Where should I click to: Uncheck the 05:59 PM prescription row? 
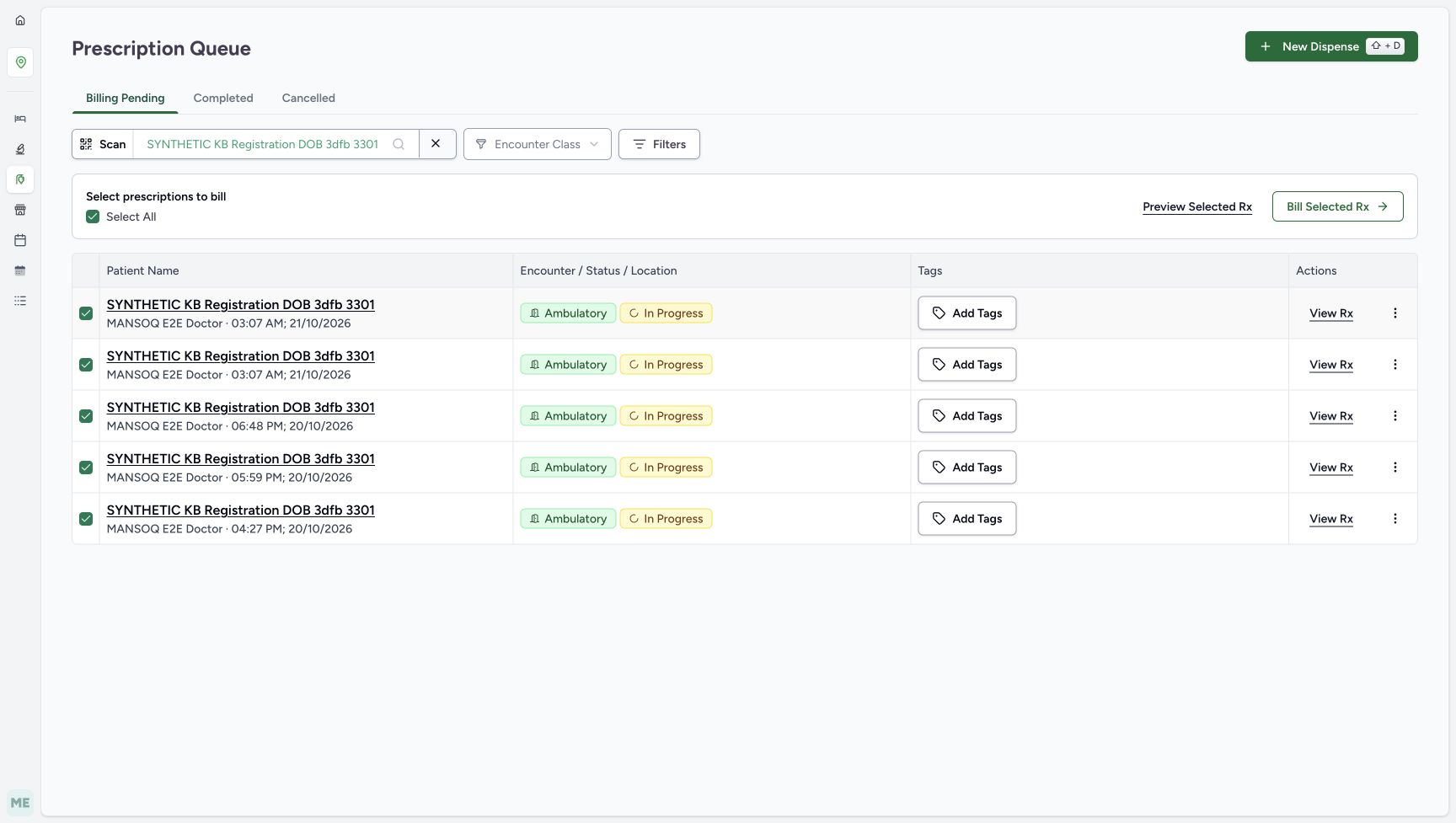coord(86,468)
